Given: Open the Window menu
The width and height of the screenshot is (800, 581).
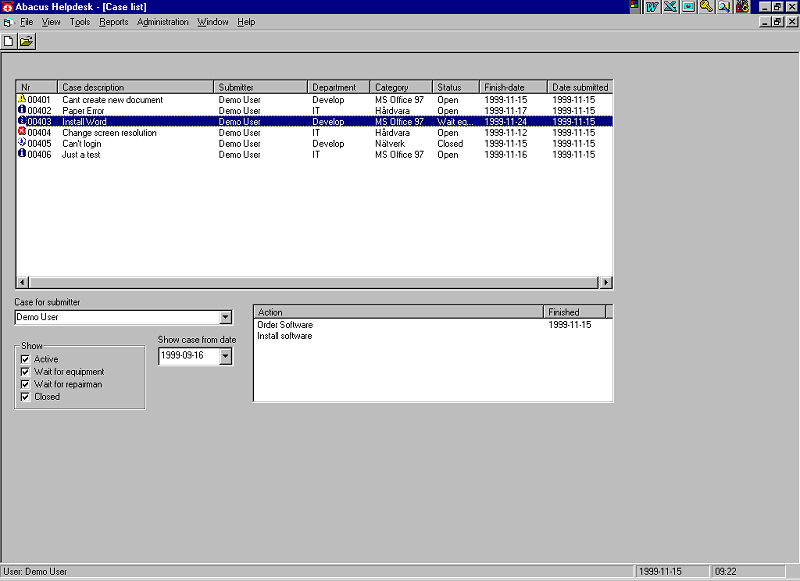Looking at the screenshot, I should coord(213,22).
